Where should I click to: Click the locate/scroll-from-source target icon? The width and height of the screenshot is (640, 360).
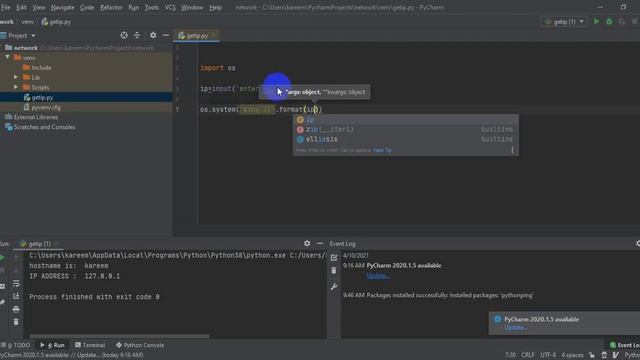point(124,36)
